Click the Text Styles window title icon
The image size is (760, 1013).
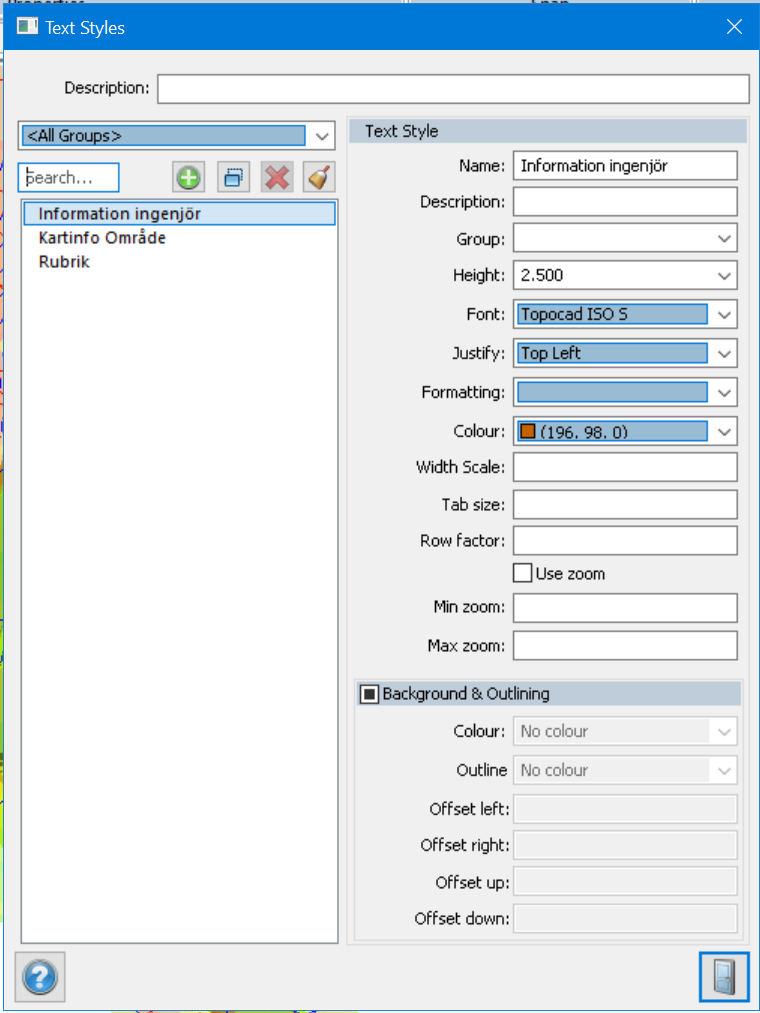27,27
